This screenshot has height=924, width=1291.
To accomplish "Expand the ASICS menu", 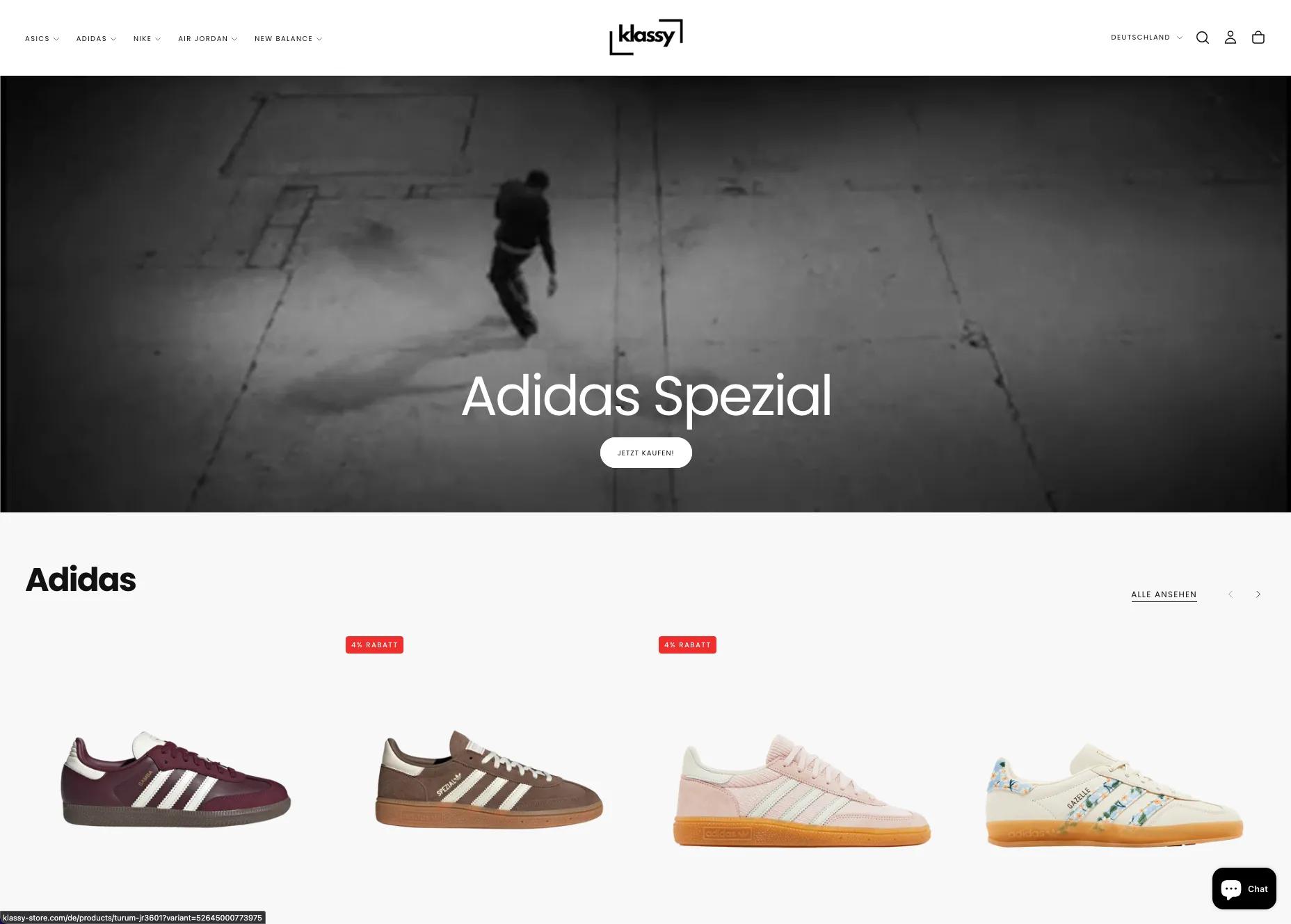I will tap(42, 39).
